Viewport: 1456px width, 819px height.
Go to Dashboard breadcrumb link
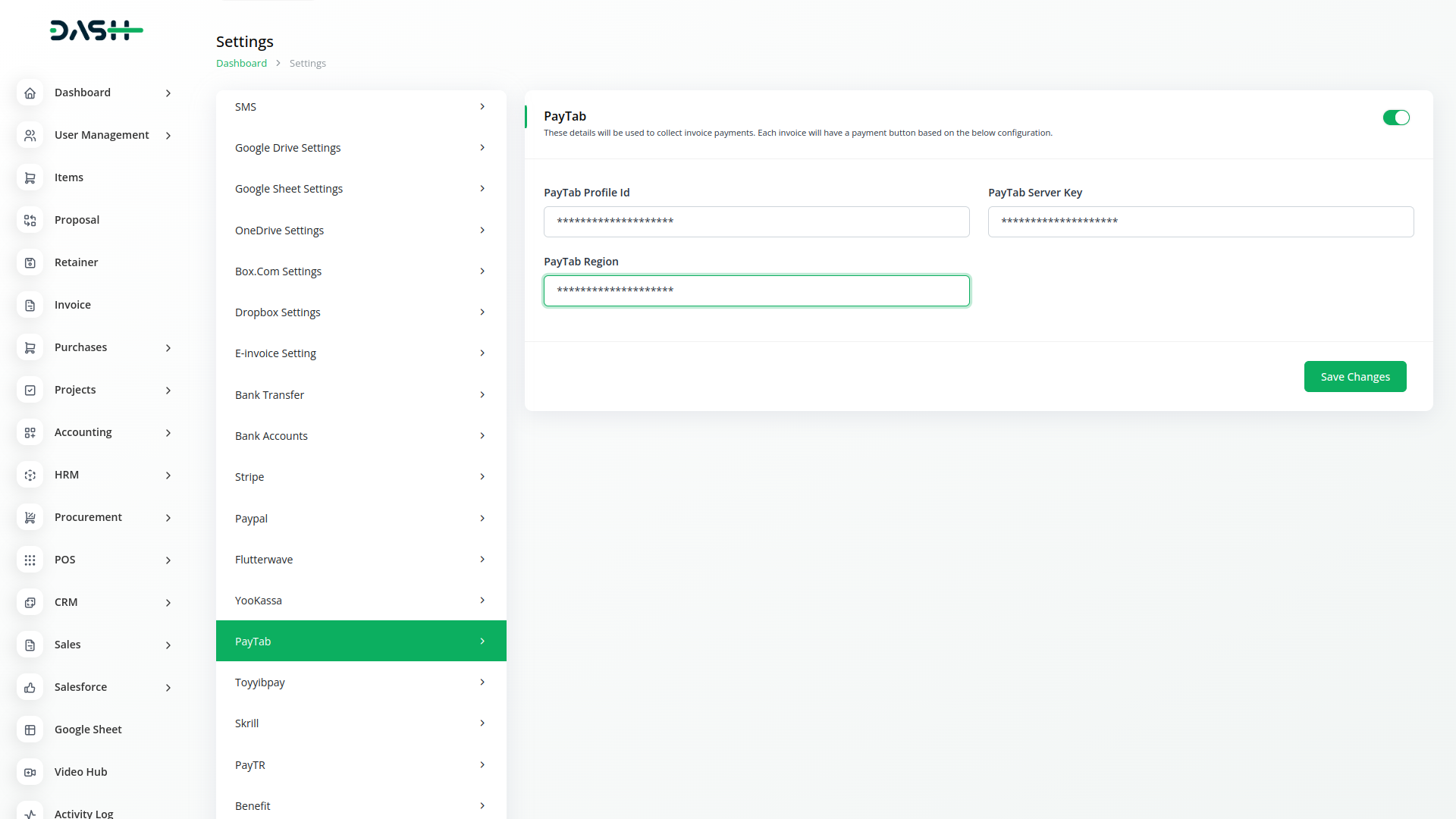coord(241,63)
